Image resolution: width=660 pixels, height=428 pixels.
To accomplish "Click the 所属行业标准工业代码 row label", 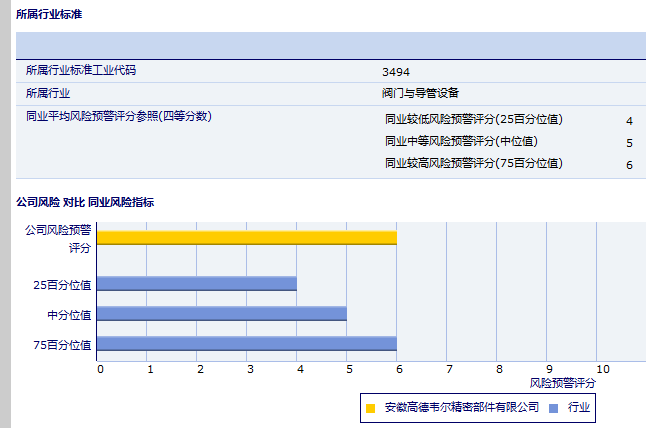I will click(80, 71).
